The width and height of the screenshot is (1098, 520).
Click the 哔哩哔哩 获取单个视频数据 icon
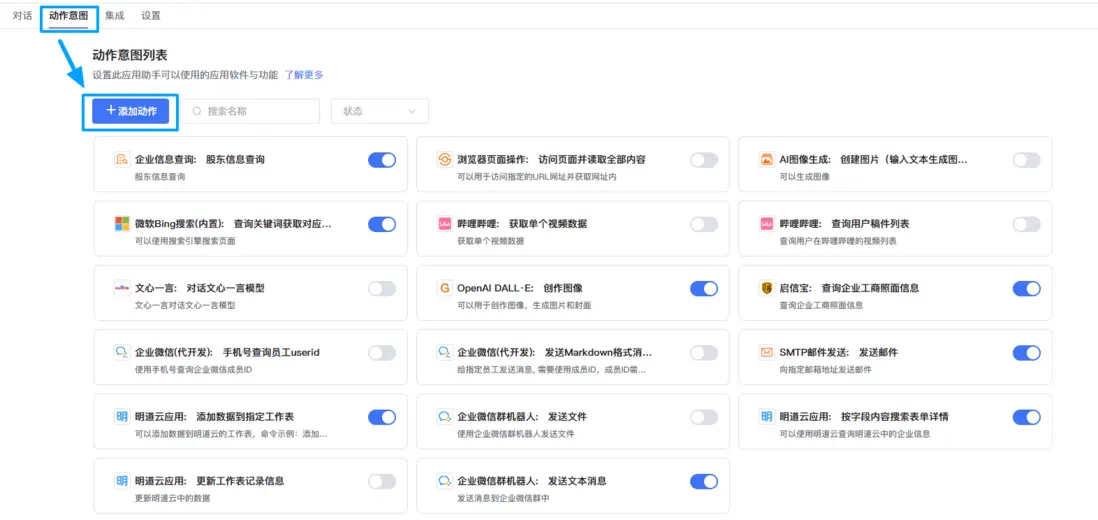coord(445,224)
